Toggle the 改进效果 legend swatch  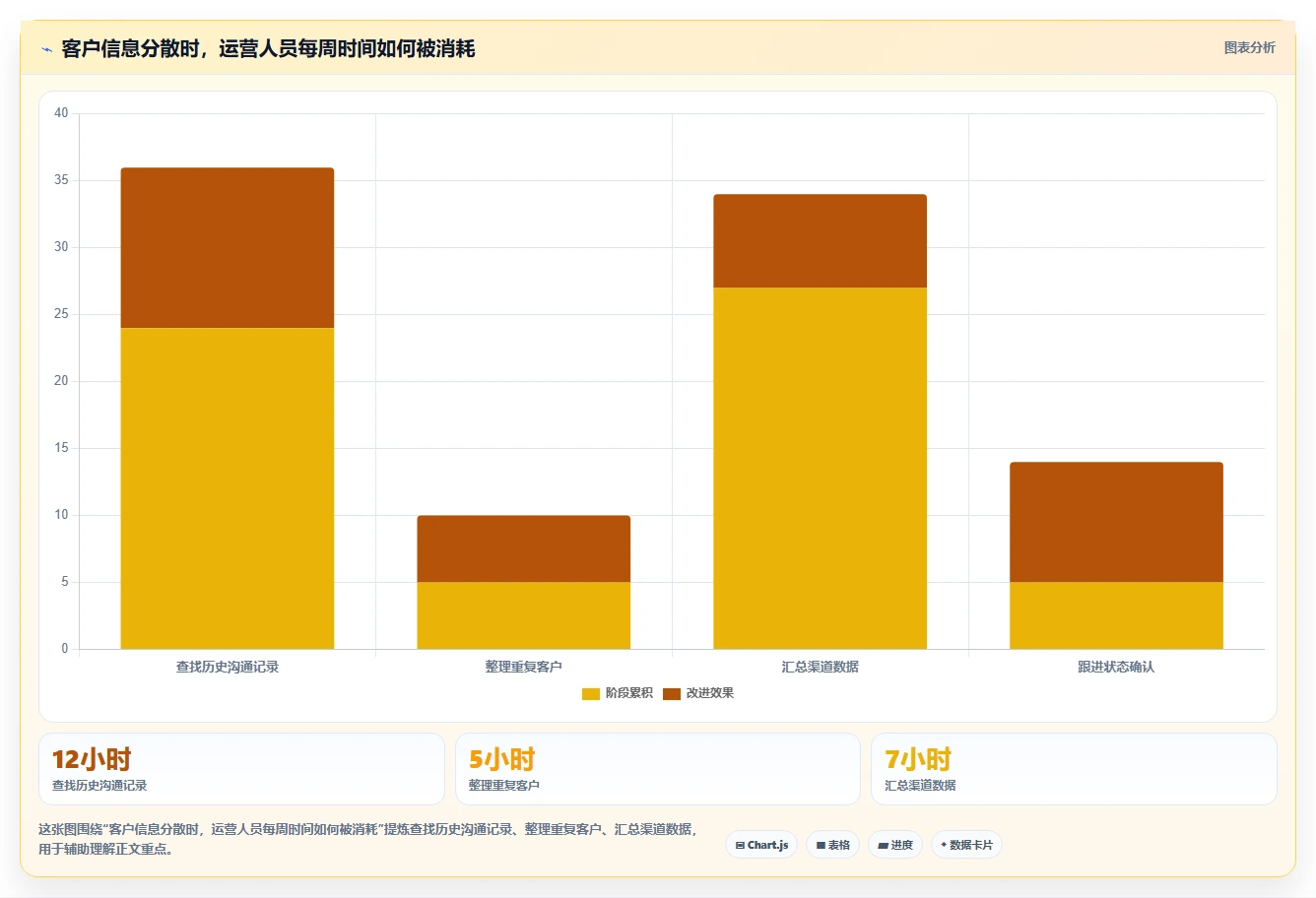coord(672,693)
